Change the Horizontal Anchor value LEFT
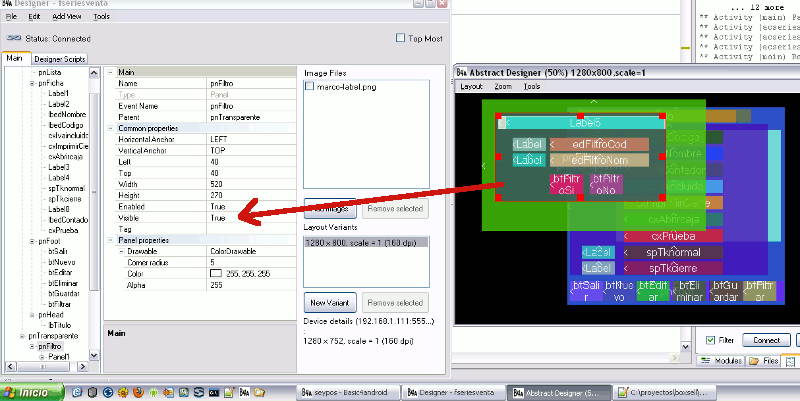This screenshot has height=401, width=800. [x=252, y=139]
